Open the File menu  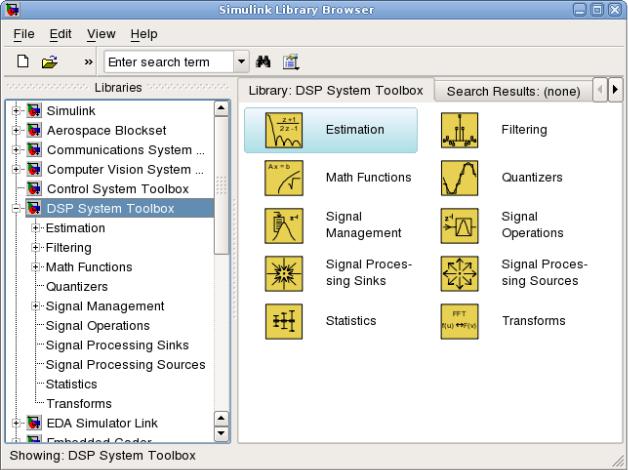[24, 34]
